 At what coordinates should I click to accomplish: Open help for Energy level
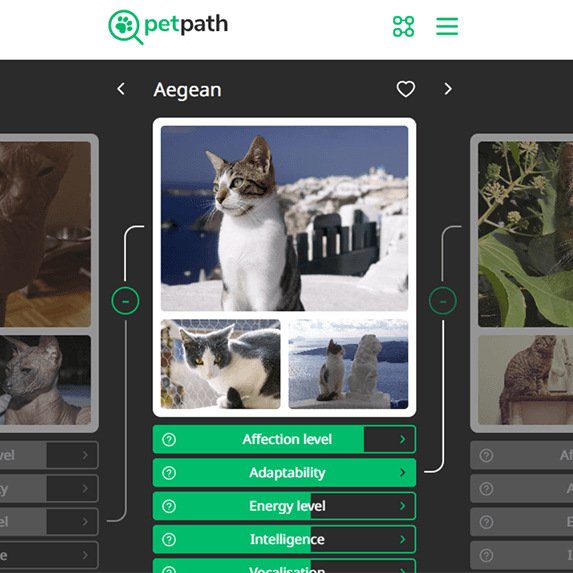pyautogui.click(x=169, y=506)
